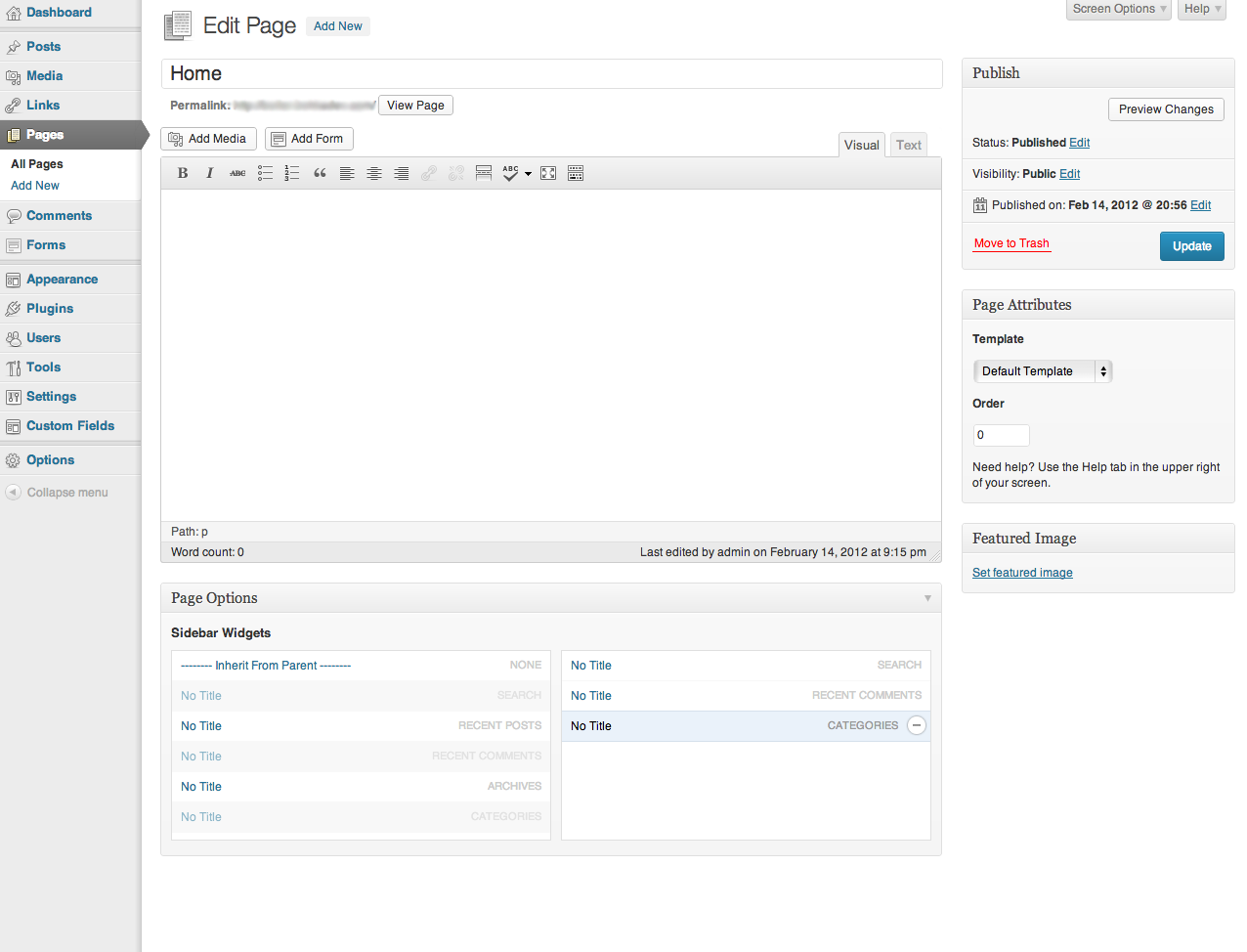
Task: Select right-side No Title Recent Comments widget
Action: [746, 696]
